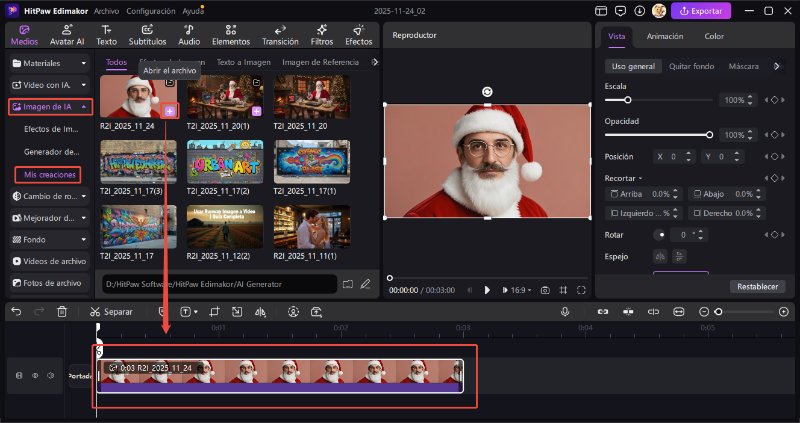This screenshot has height=423, width=800.
Task: Fit timeline to window icon
Action: [x=679, y=311]
